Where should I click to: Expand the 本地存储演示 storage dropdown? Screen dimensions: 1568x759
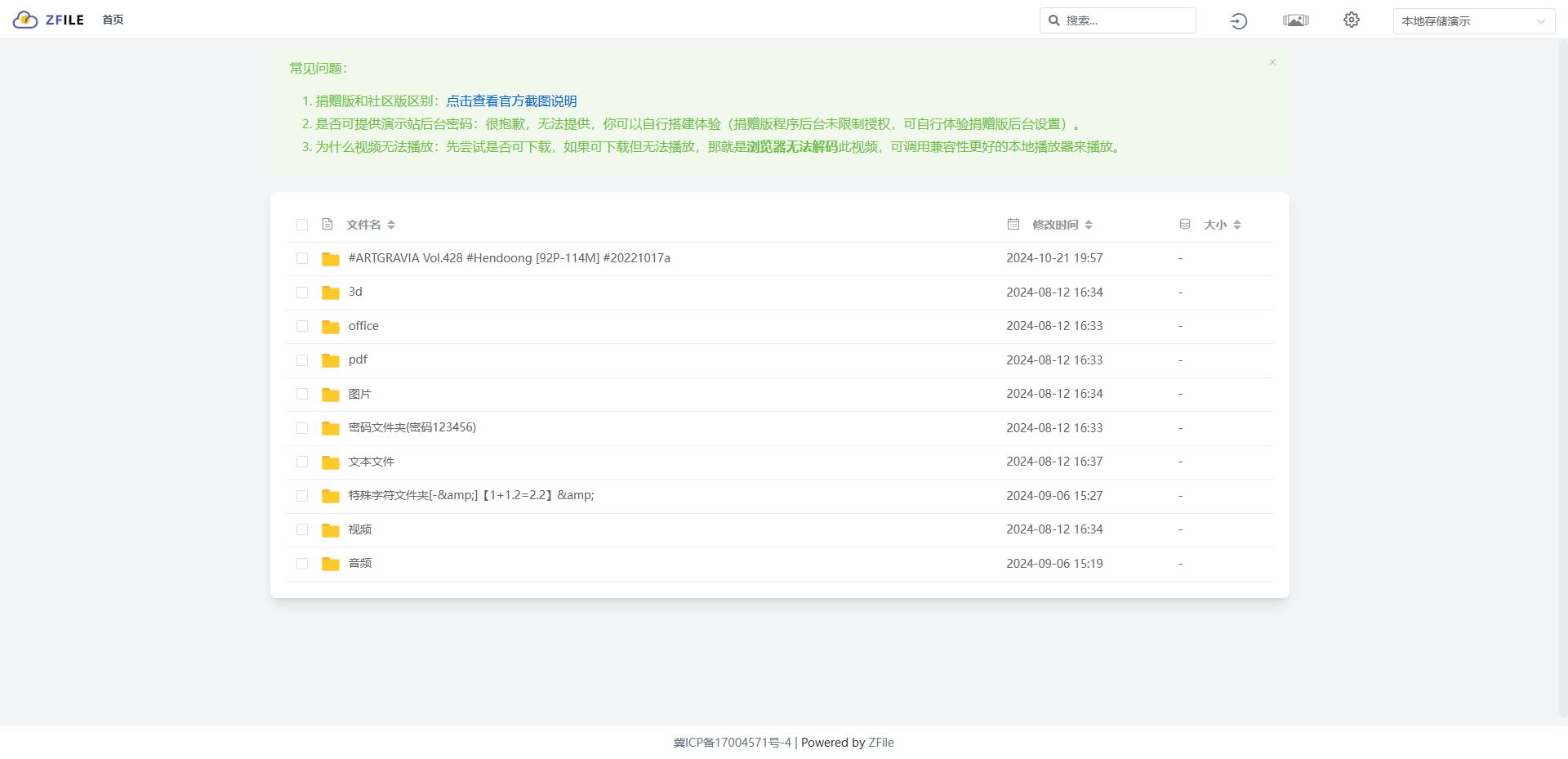click(x=1473, y=21)
